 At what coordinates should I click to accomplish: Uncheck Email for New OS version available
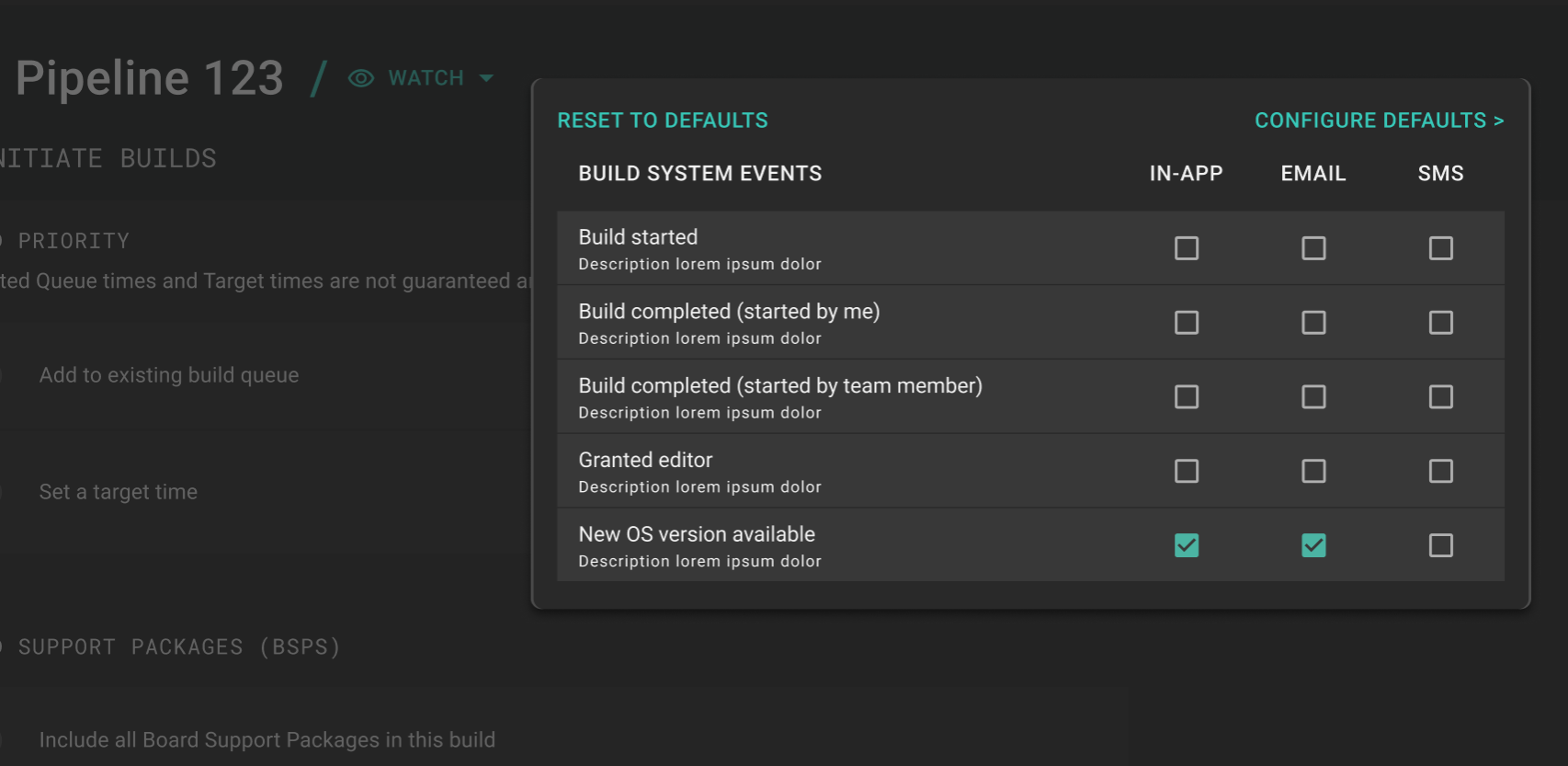1313,546
